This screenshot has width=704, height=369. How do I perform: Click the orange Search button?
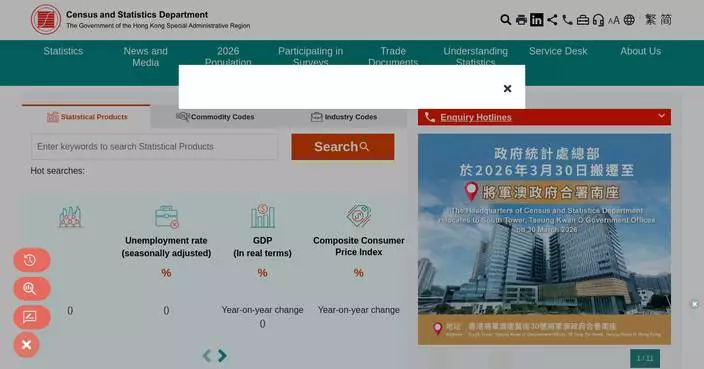[343, 147]
